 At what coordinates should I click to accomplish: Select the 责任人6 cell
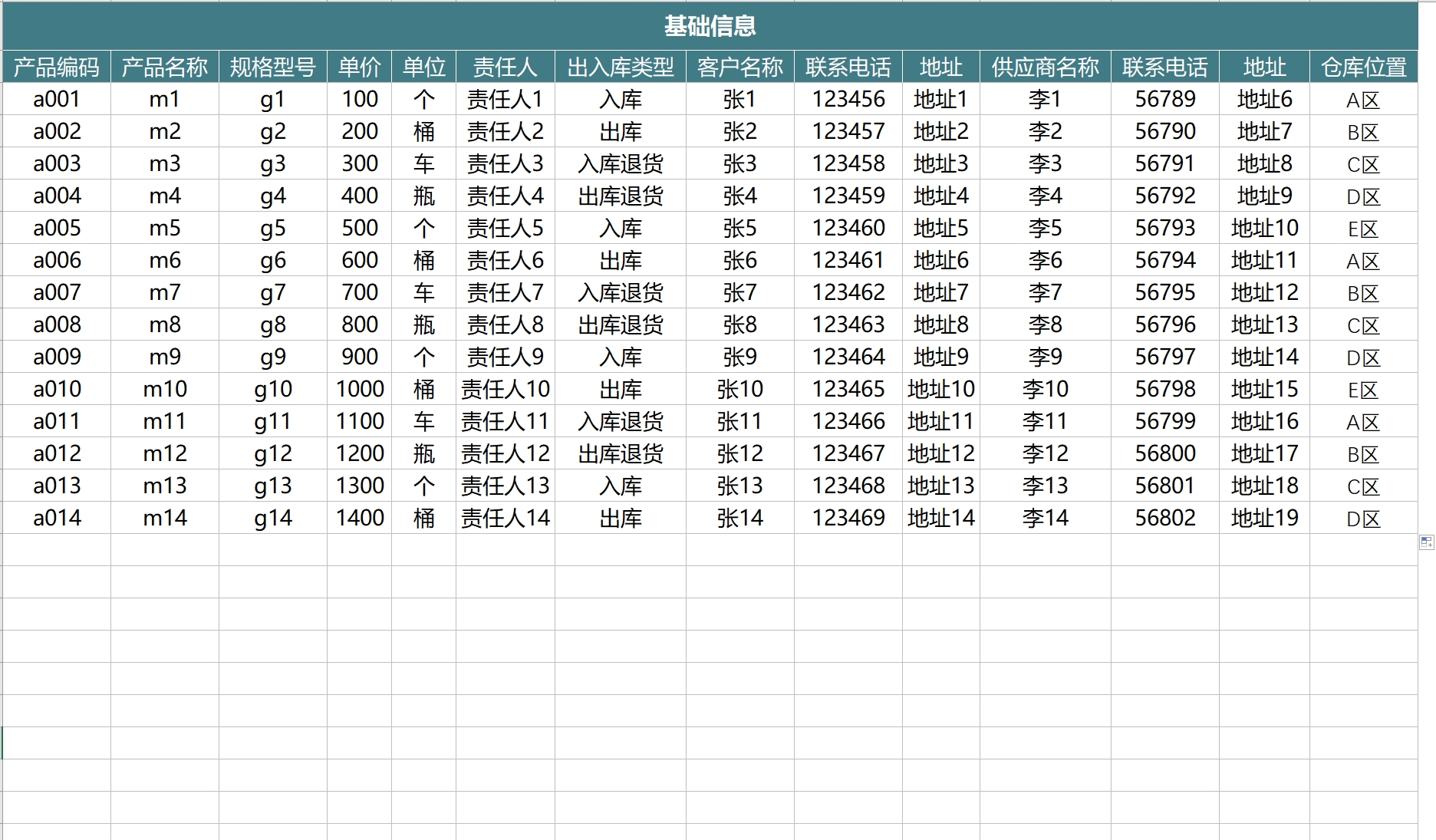pyautogui.click(x=506, y=260)
